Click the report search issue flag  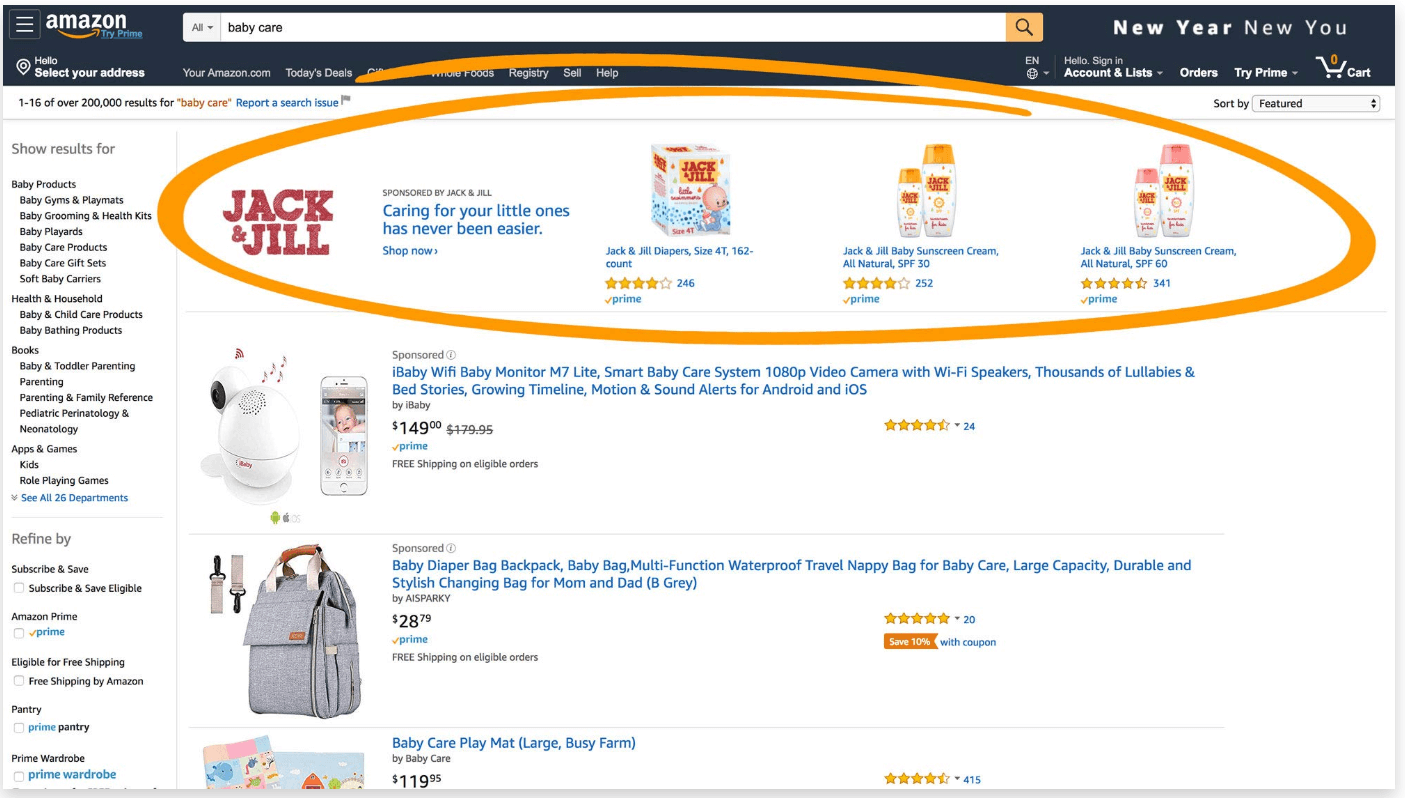tap(346, 100)
